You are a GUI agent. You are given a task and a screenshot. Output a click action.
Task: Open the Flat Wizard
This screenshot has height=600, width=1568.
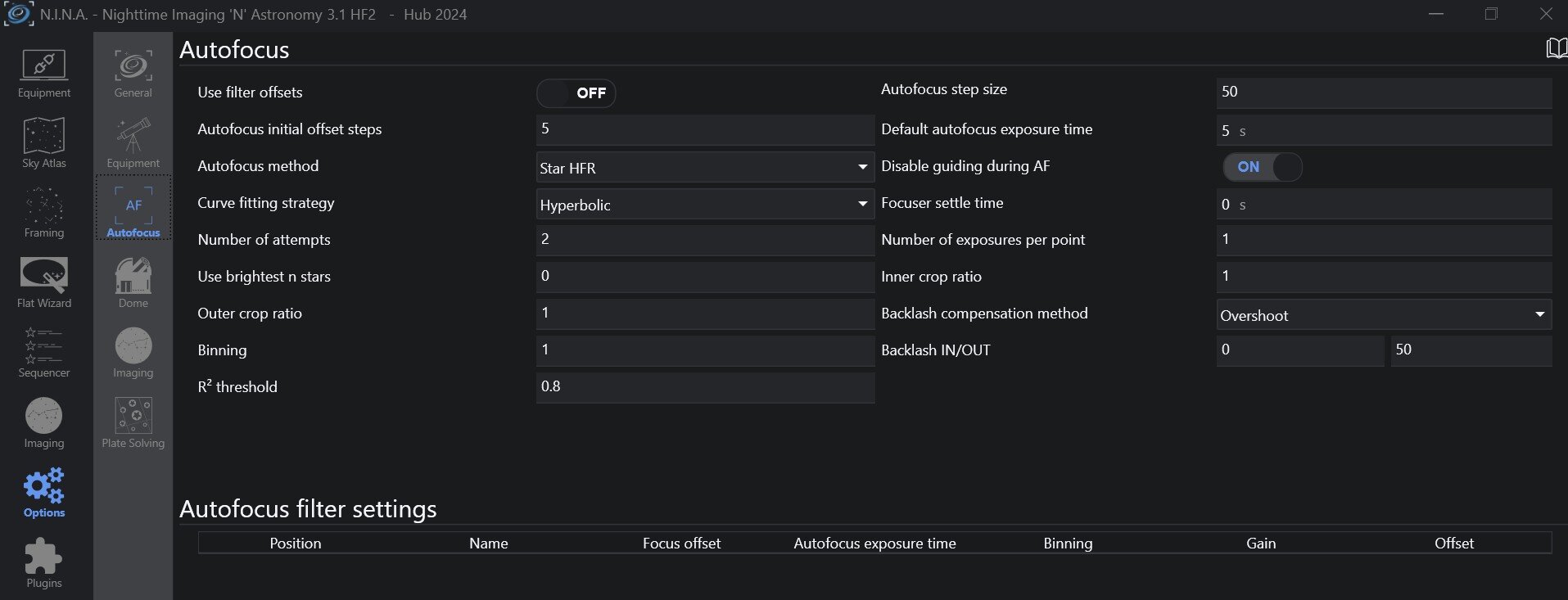point(44,282)
